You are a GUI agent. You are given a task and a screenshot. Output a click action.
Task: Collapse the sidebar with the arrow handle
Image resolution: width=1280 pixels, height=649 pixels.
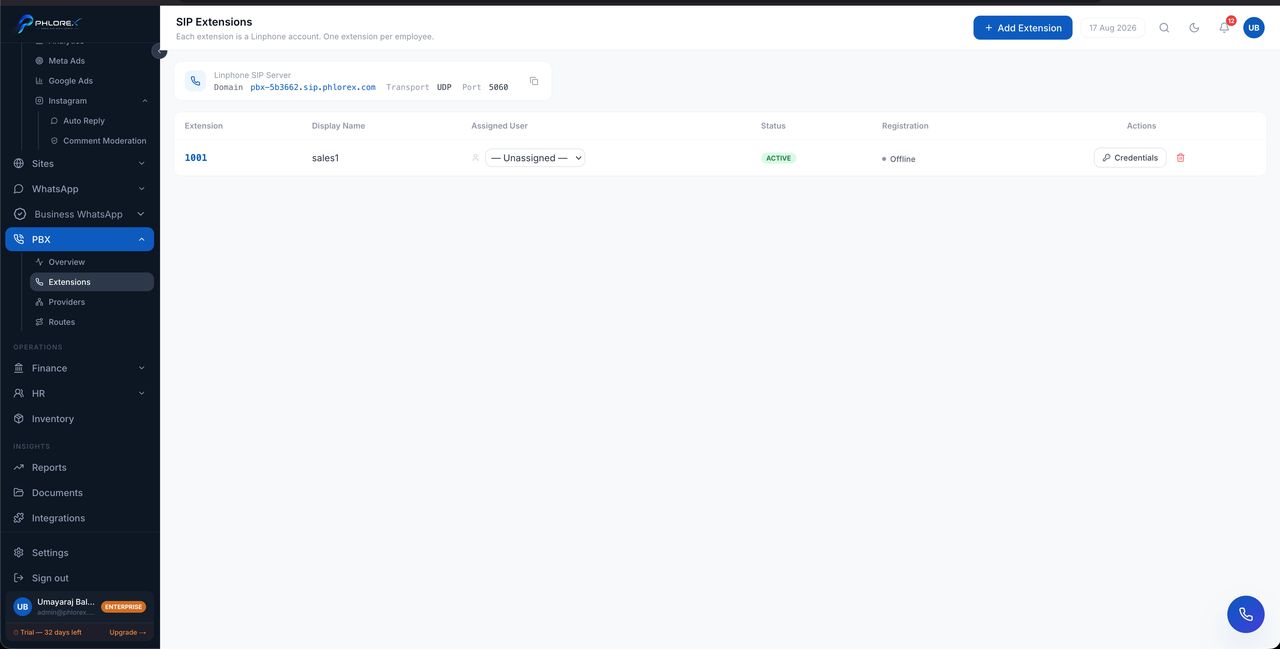[x=158, y=51]
